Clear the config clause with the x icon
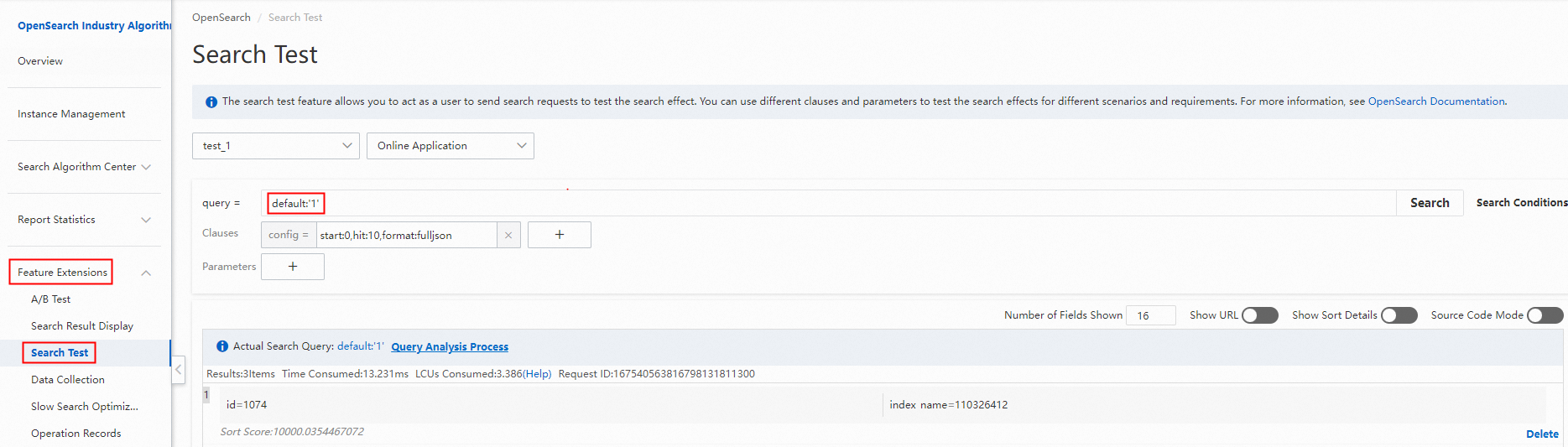The height and width of the screenshot is (447, 1568). click(508, 236)
